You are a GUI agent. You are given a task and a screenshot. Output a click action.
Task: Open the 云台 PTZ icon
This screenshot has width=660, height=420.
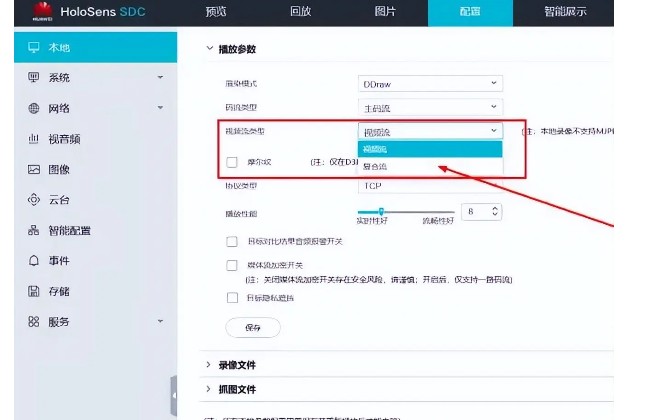tap(34, 200)
